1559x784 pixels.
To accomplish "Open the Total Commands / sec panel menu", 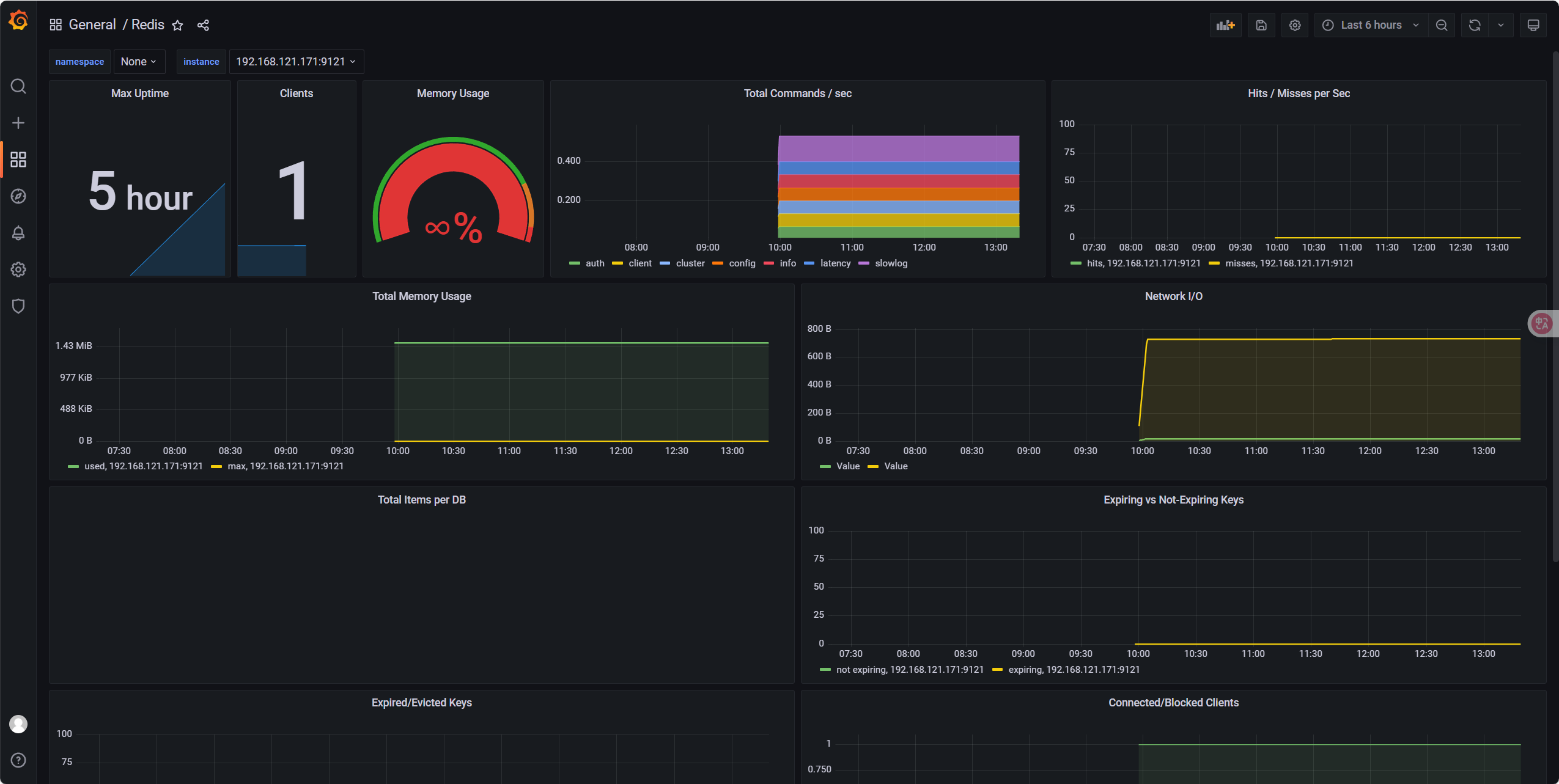I will point(798,93).
